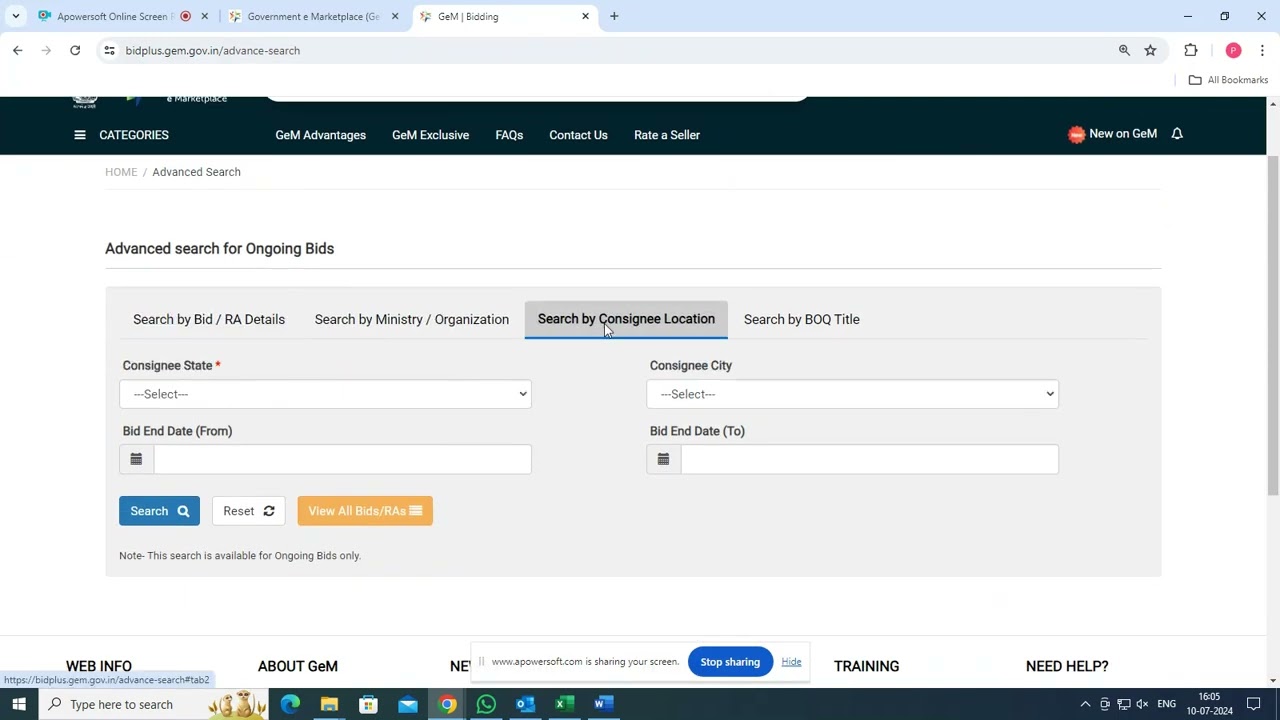The height and width of the screenshot is (720, 1280).
Task: Click Stop sharing in the screen share bar
Action: click(730, 662)
